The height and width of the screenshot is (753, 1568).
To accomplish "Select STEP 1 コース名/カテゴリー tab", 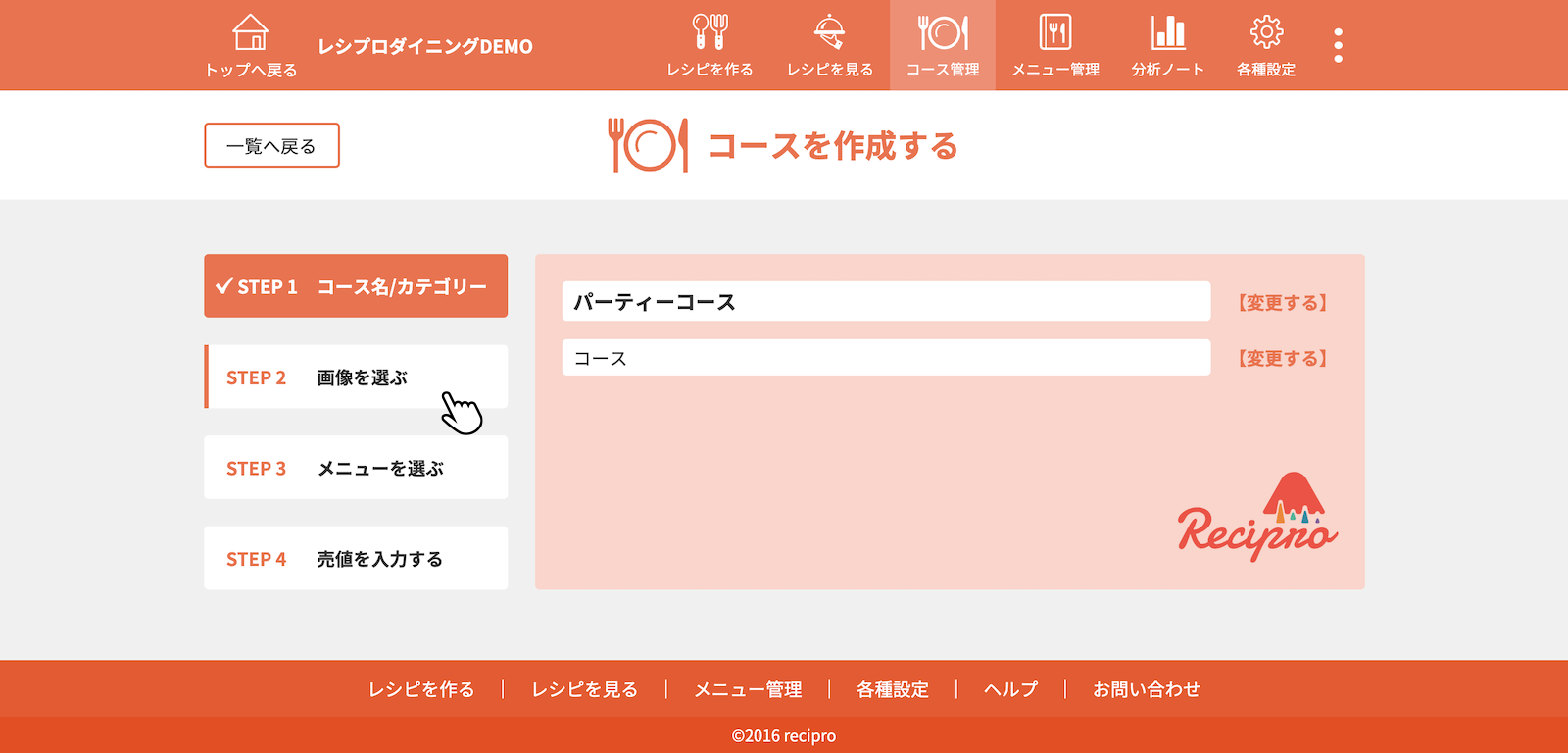I will pyautogui.click(x=356, y=286).
